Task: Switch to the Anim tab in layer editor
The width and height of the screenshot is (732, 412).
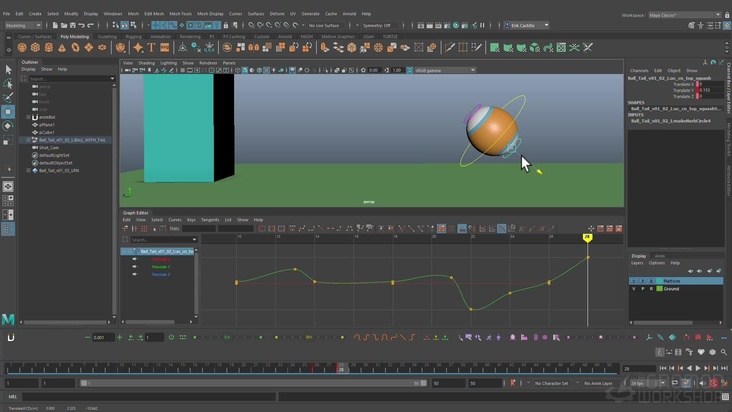Action: 659,255
